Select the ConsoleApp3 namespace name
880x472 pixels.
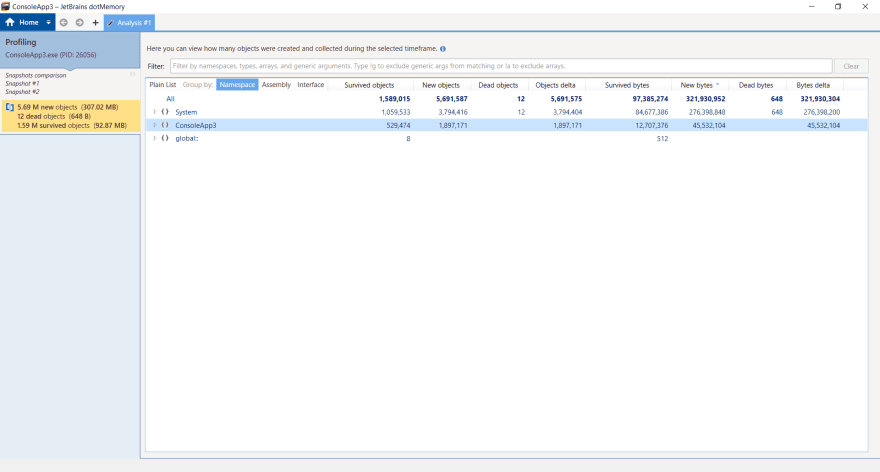coord(195,125)
